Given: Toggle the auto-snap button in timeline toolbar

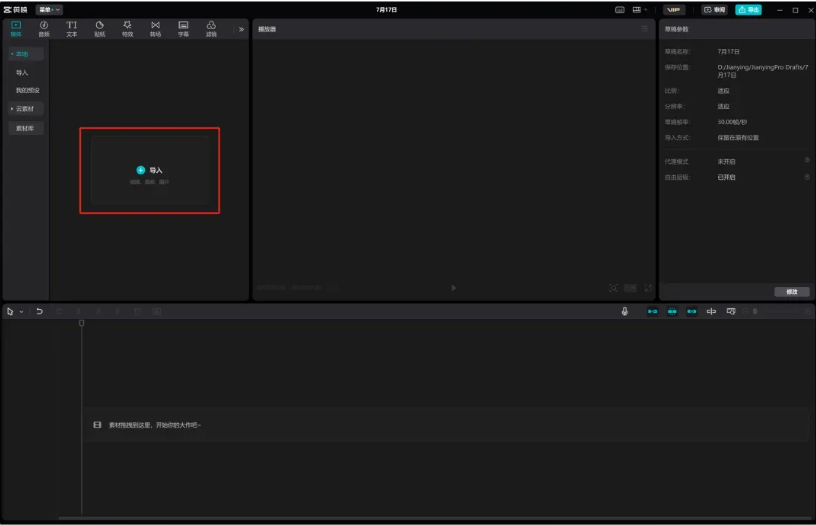Looking at the screenshot, I should click(672, 311).
